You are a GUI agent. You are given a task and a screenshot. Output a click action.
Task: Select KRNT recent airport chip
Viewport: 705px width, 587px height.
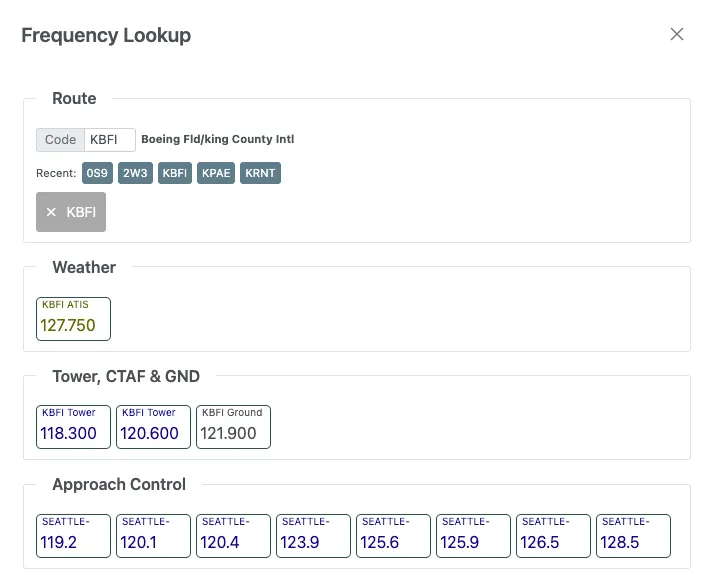click(x=260, y=173)
